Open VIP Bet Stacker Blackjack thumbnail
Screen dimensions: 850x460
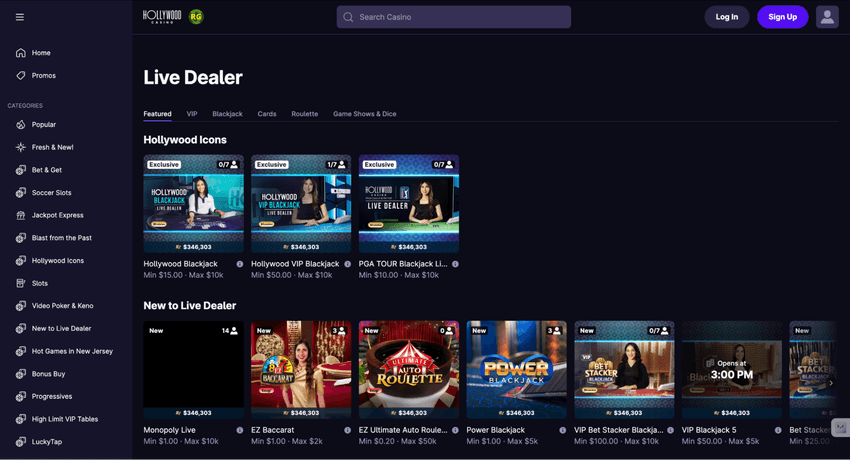(x=624, y=370)
